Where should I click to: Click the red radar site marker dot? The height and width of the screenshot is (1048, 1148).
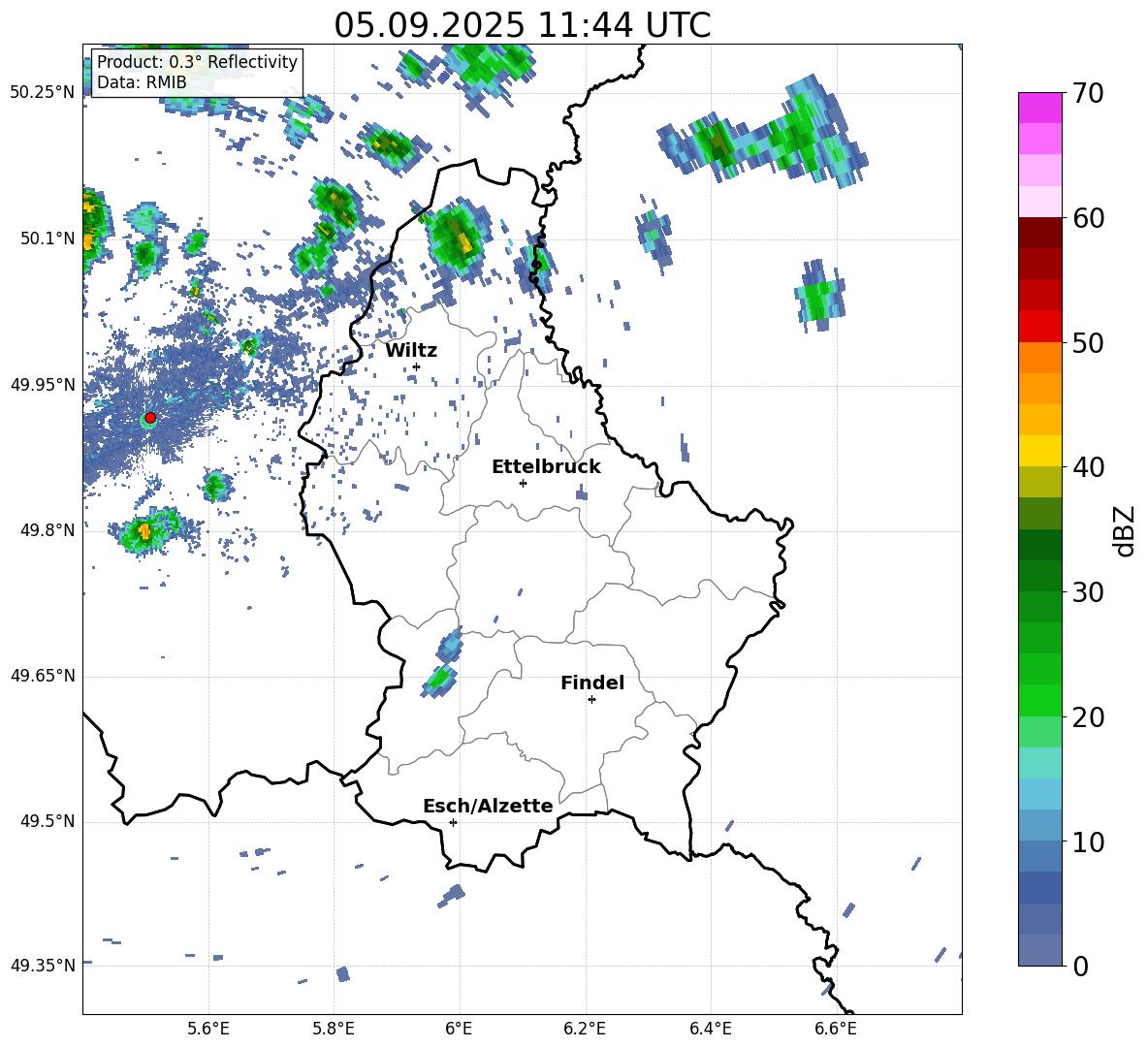pos(150,418)
